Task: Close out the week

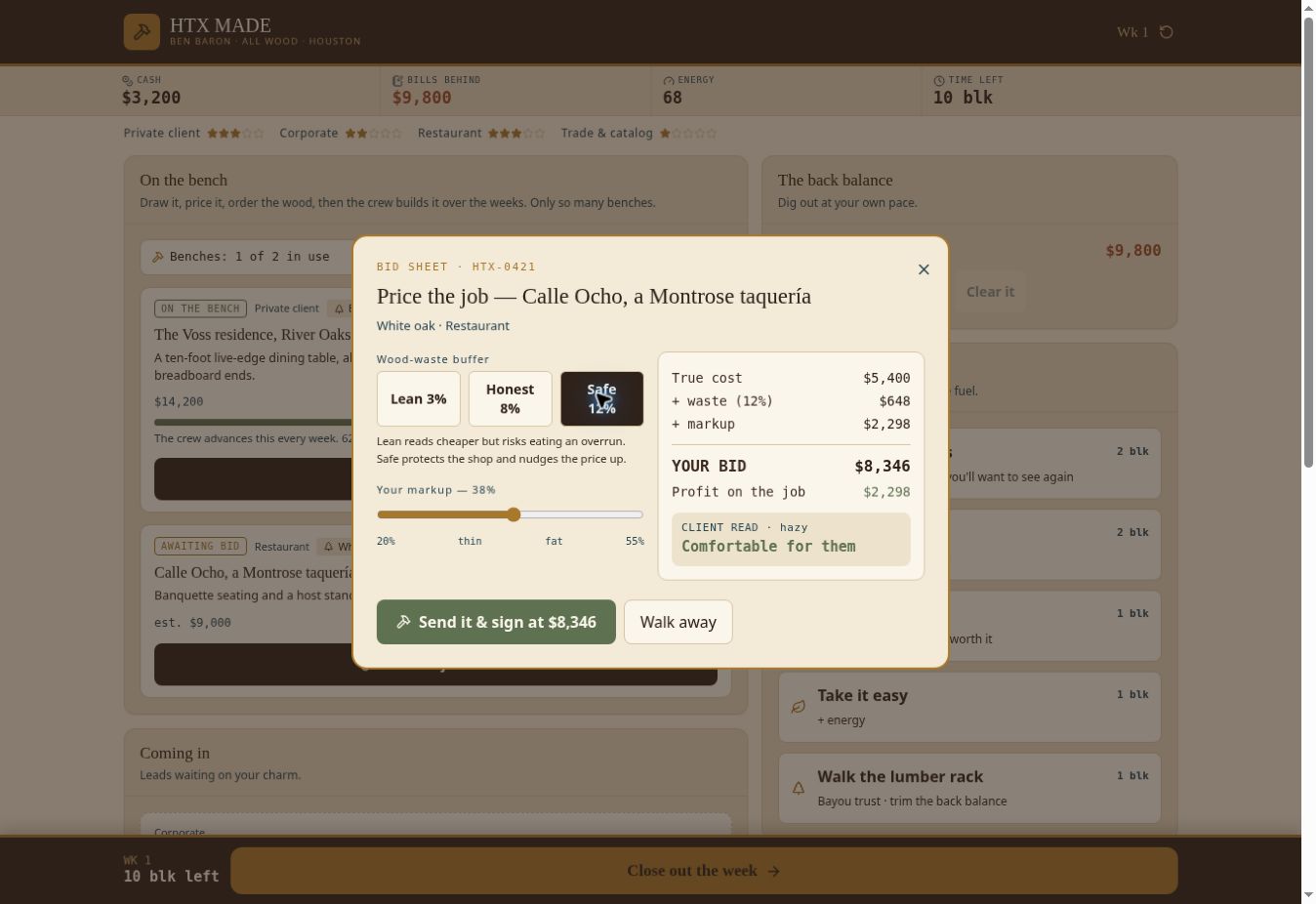Action: (x=704, y=871)
